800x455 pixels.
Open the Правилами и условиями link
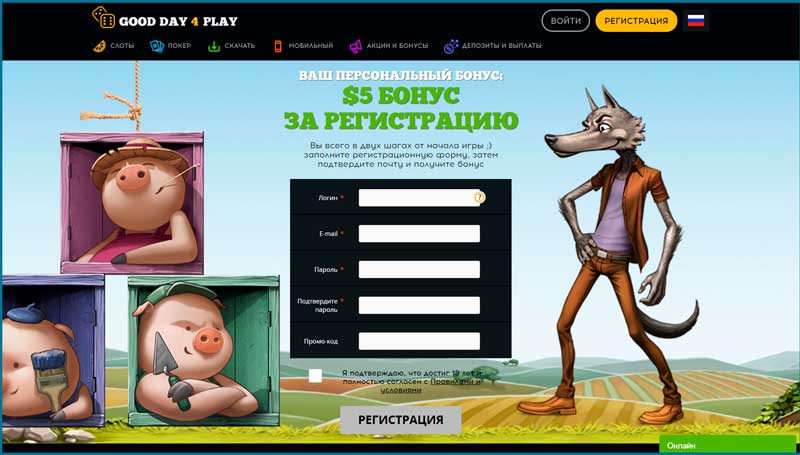click(x=431, y=386)
